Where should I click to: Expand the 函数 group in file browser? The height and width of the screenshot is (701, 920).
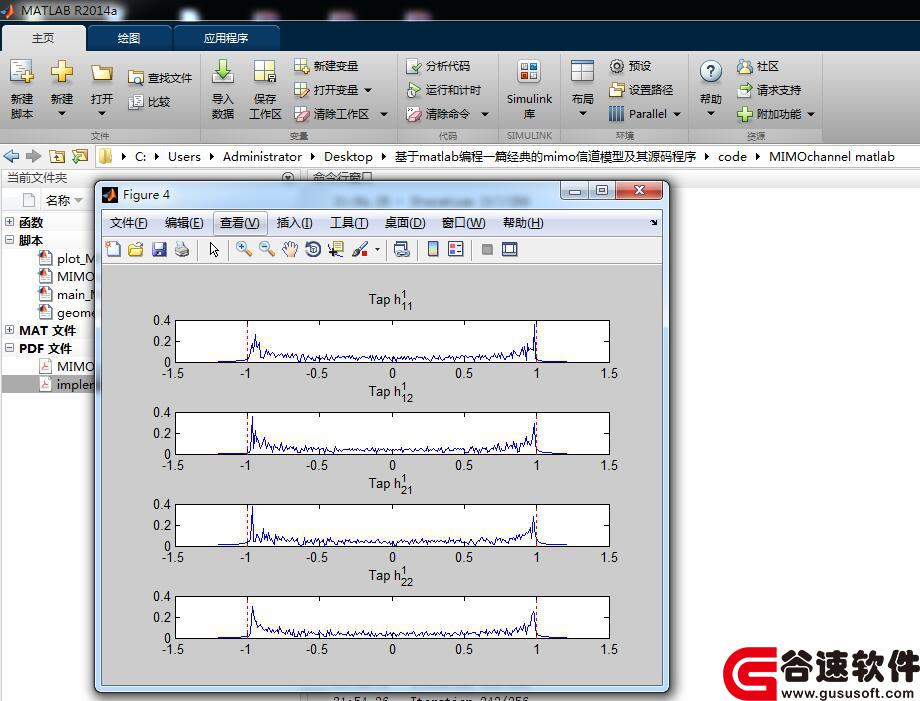(x=9, y=222)
